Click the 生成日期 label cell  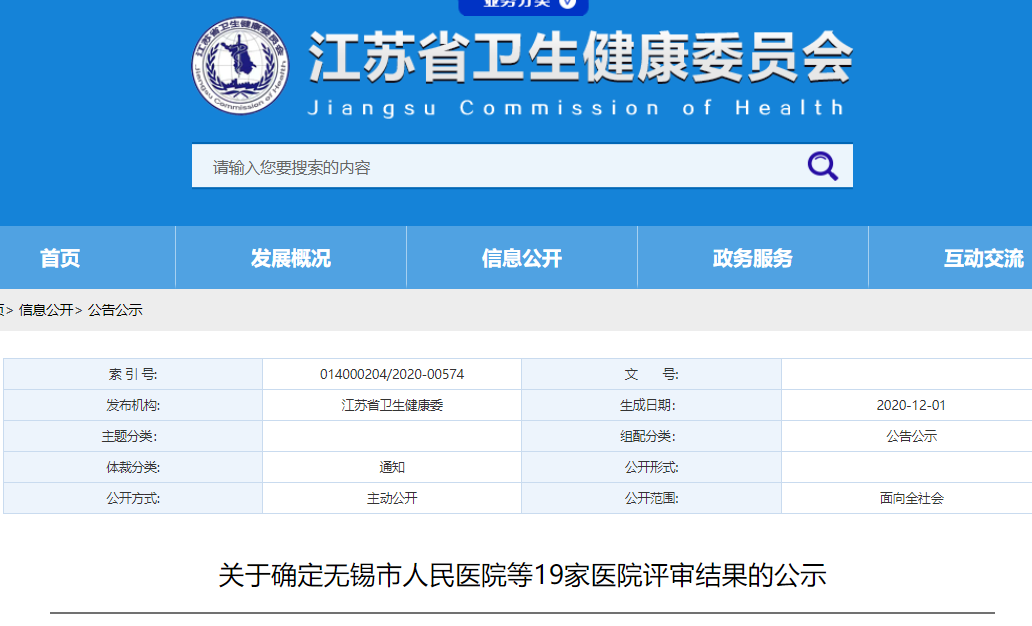coord(651,405)
